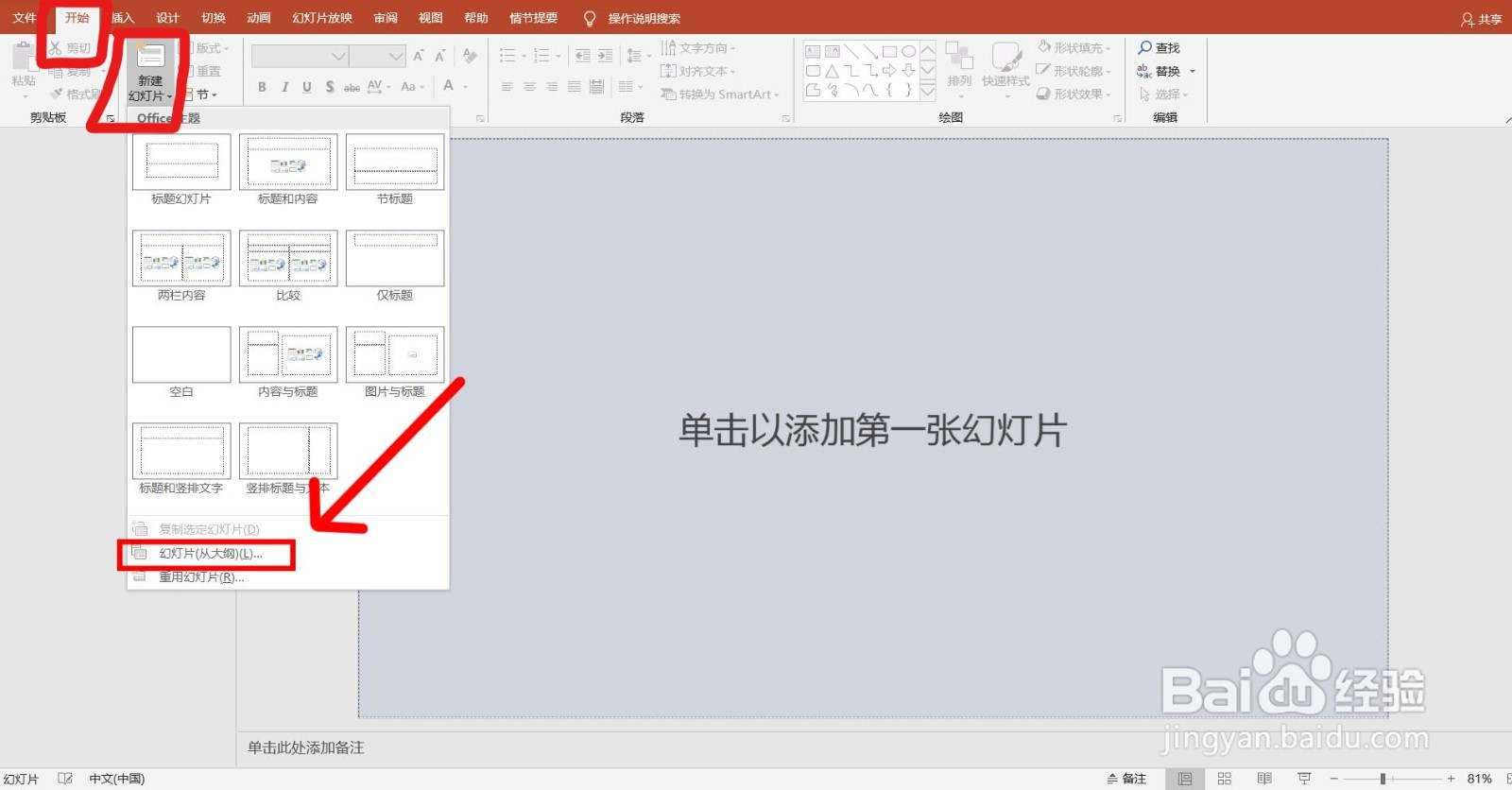Switch to the 设计 (Design) tab
Screen dimensions: 1512x790
coord(168,18)
